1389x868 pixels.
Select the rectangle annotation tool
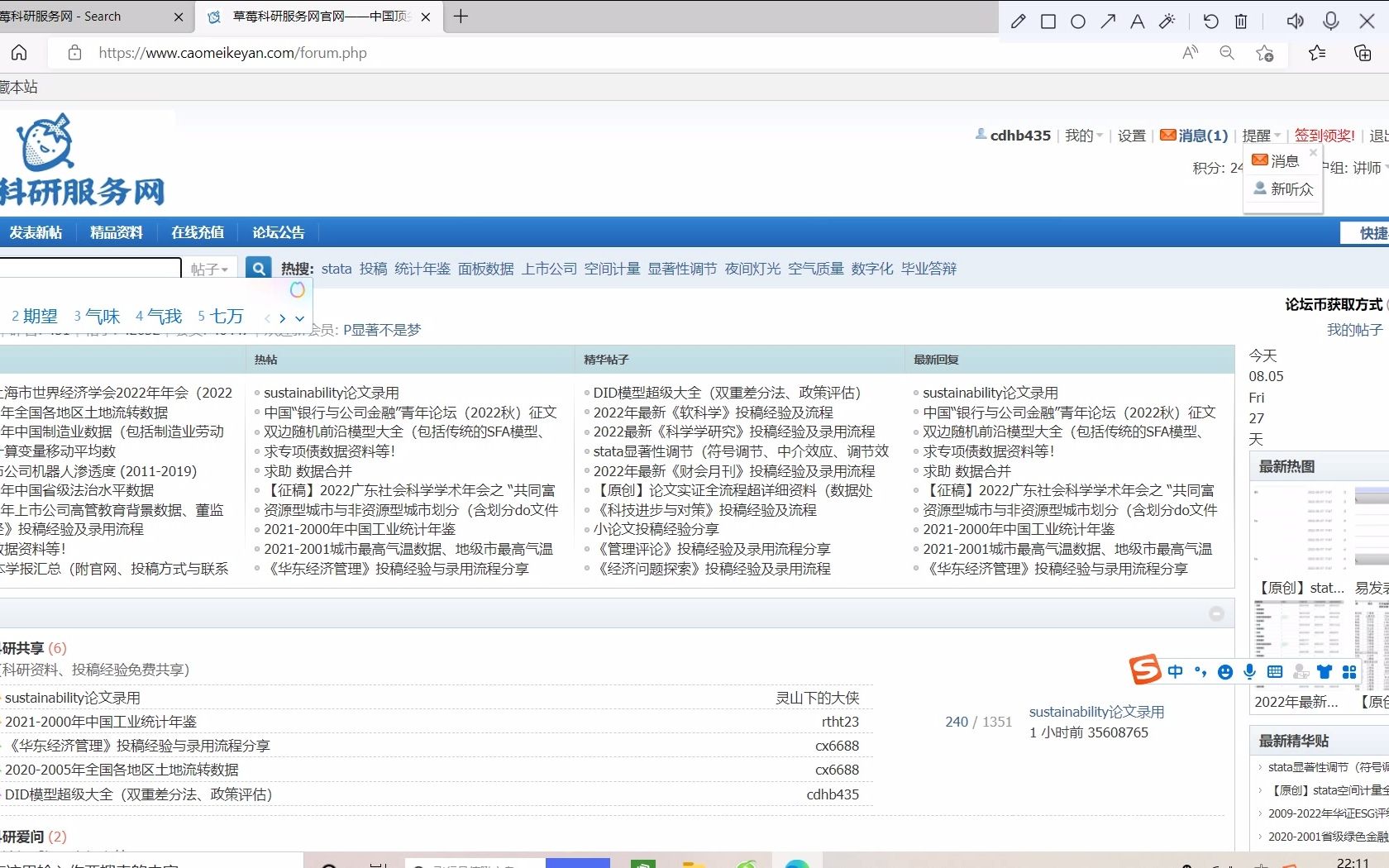tap(1048, 21)
